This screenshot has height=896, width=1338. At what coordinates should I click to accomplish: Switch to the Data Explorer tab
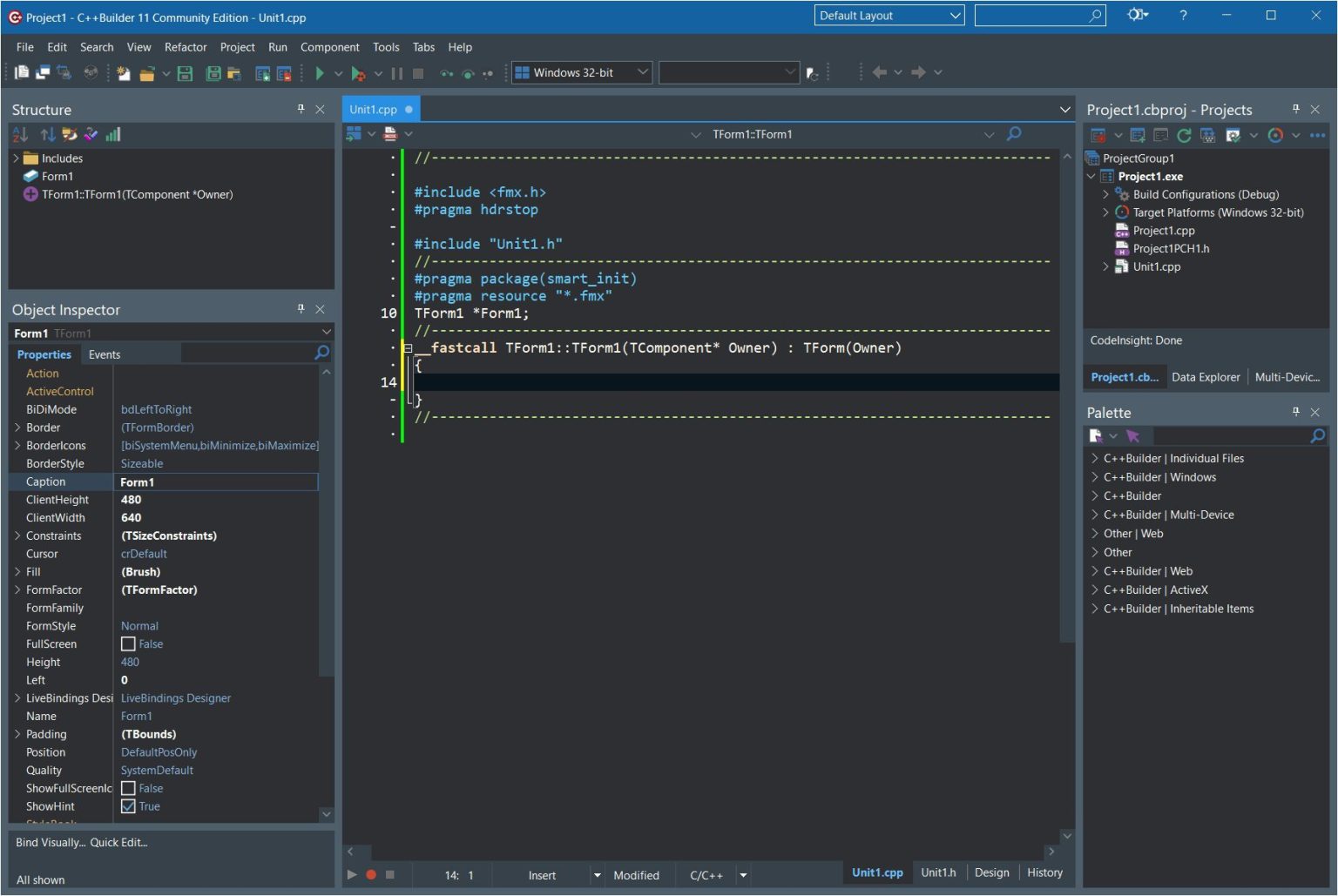1206,377
